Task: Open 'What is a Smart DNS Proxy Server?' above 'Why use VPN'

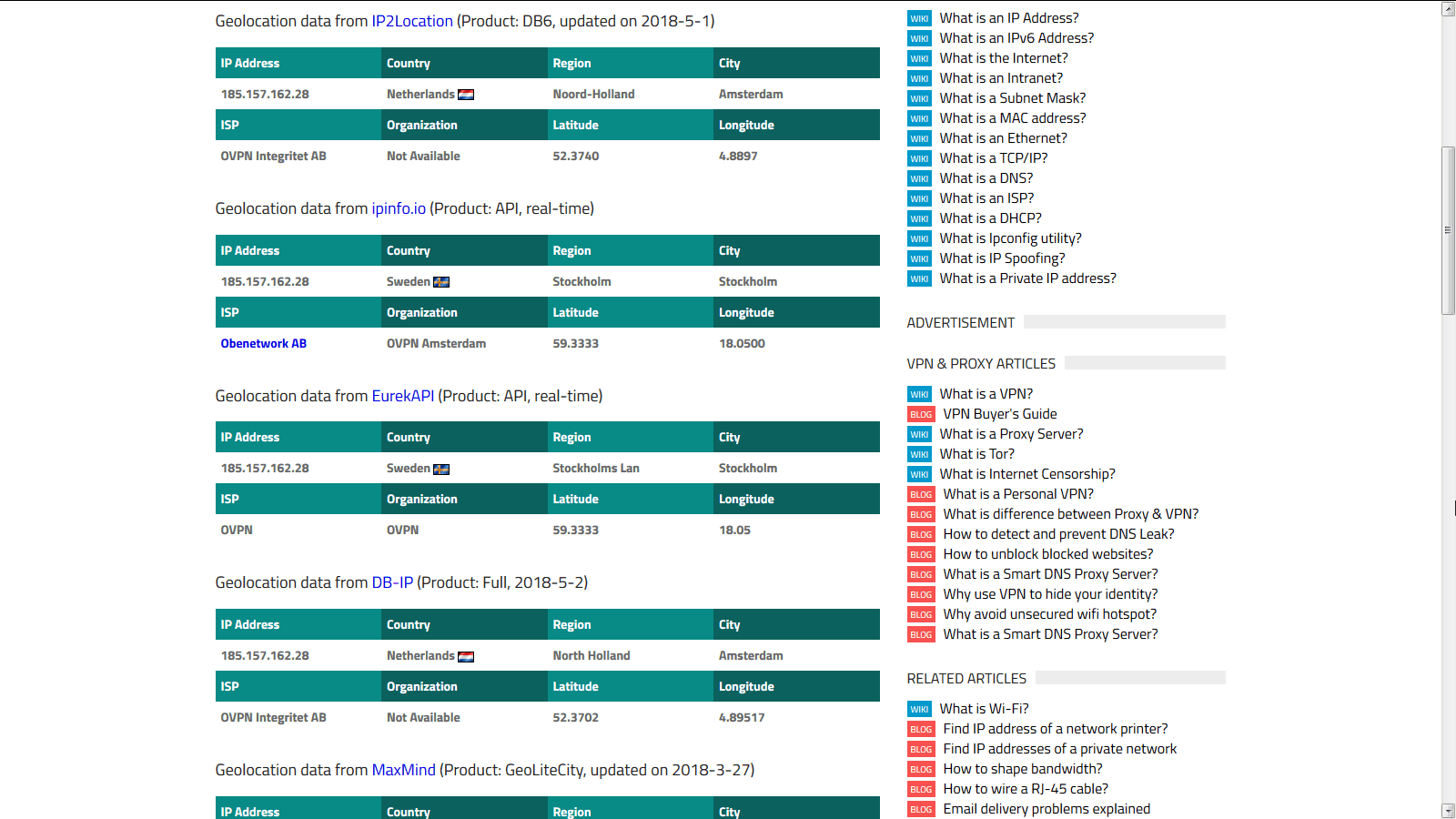Action: (1050, 574)
